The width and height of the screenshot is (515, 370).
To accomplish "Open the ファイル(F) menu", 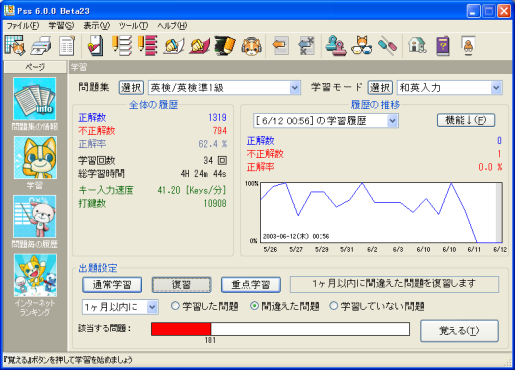I will 23,26.
